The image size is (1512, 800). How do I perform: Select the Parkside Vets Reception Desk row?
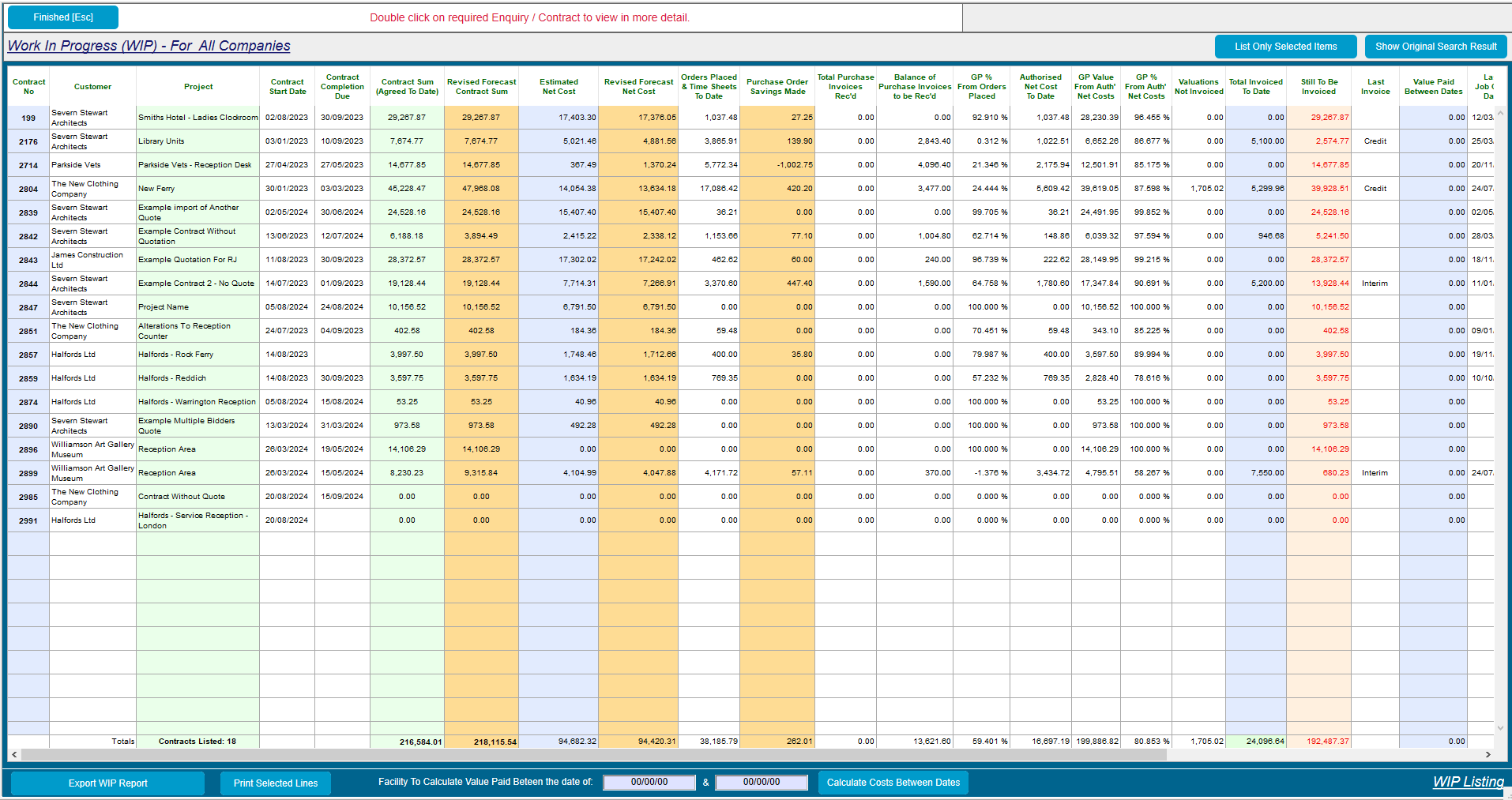click(197, 164)
